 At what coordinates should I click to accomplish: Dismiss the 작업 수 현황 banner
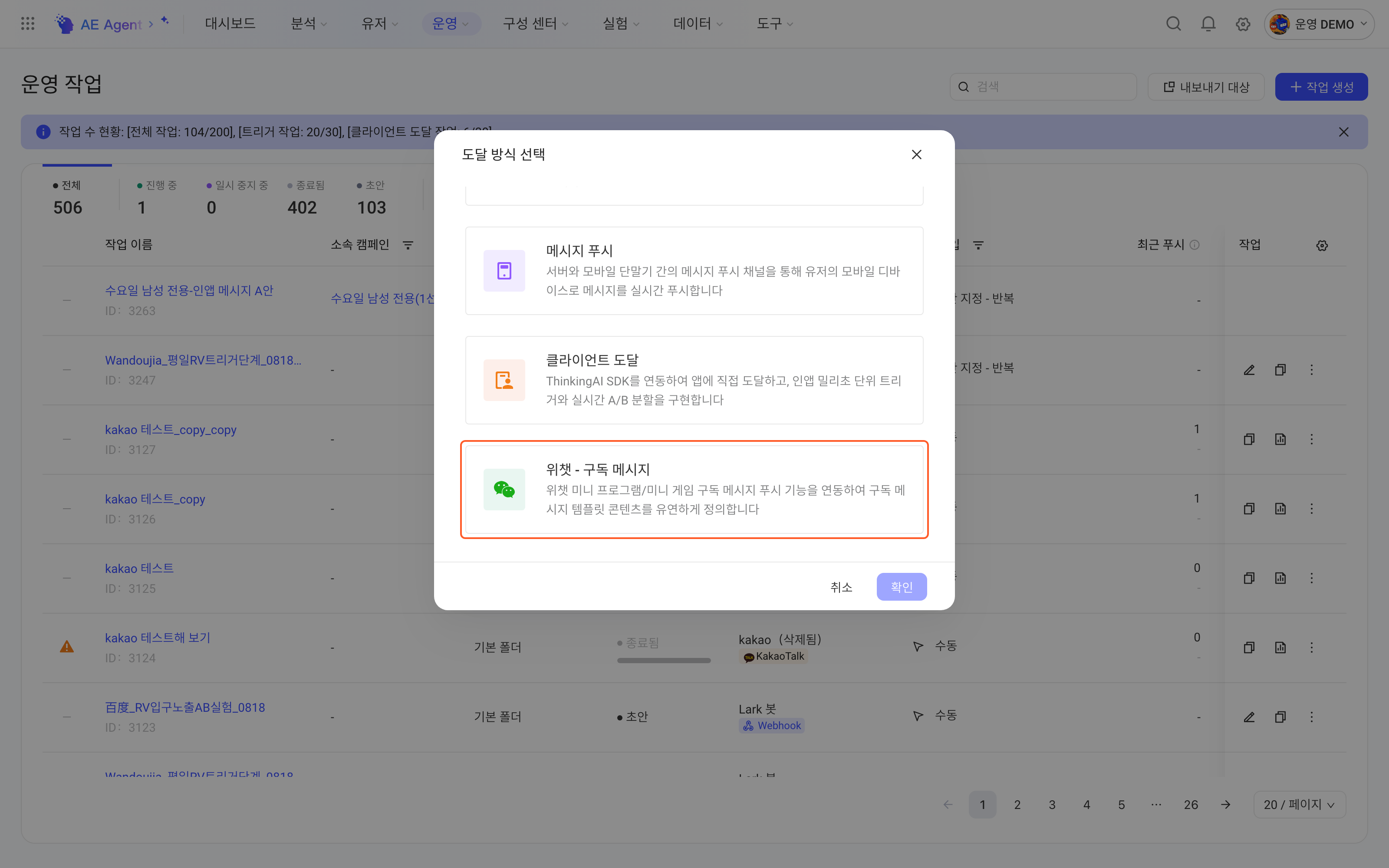pos(1344,132)
